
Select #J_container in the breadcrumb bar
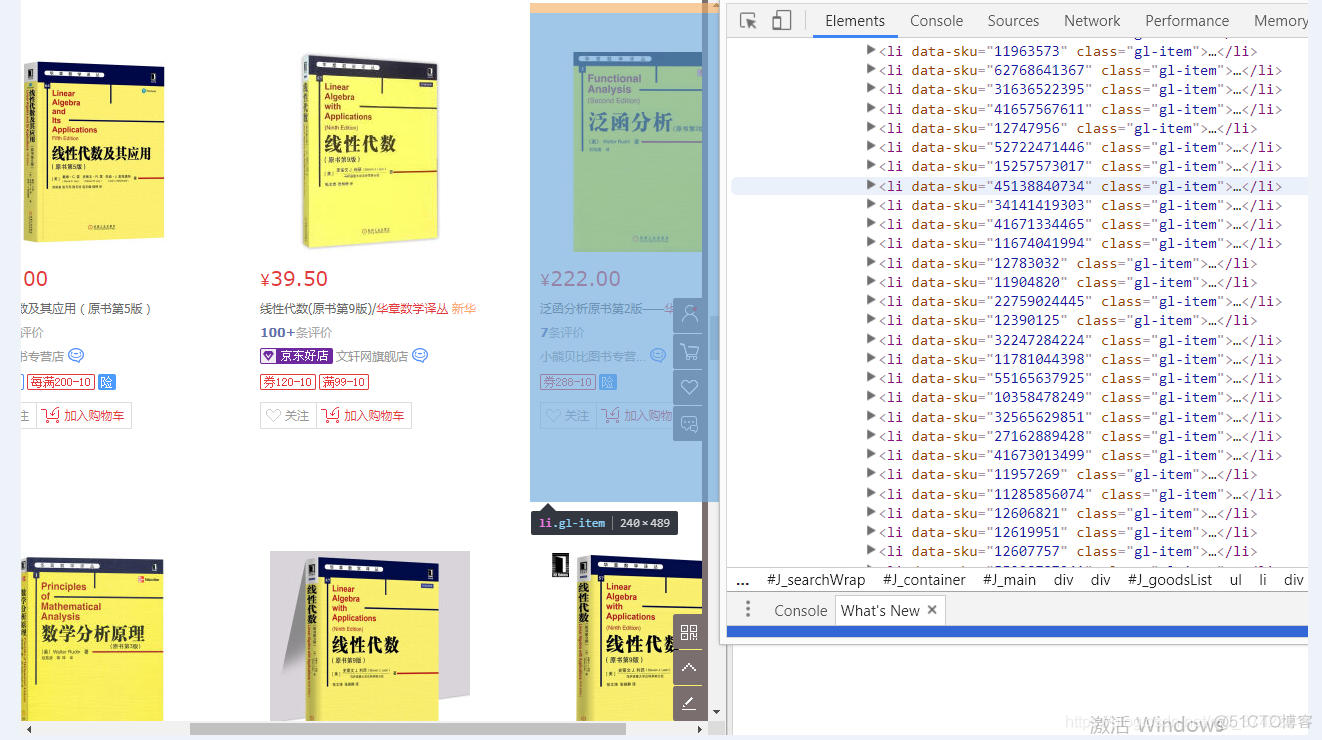[924, 580]
